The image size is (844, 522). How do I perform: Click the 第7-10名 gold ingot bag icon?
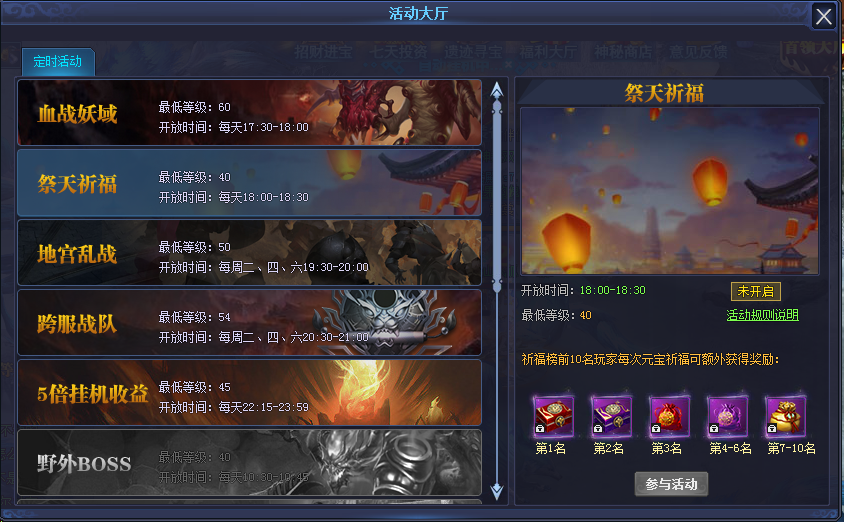(785, 416)
